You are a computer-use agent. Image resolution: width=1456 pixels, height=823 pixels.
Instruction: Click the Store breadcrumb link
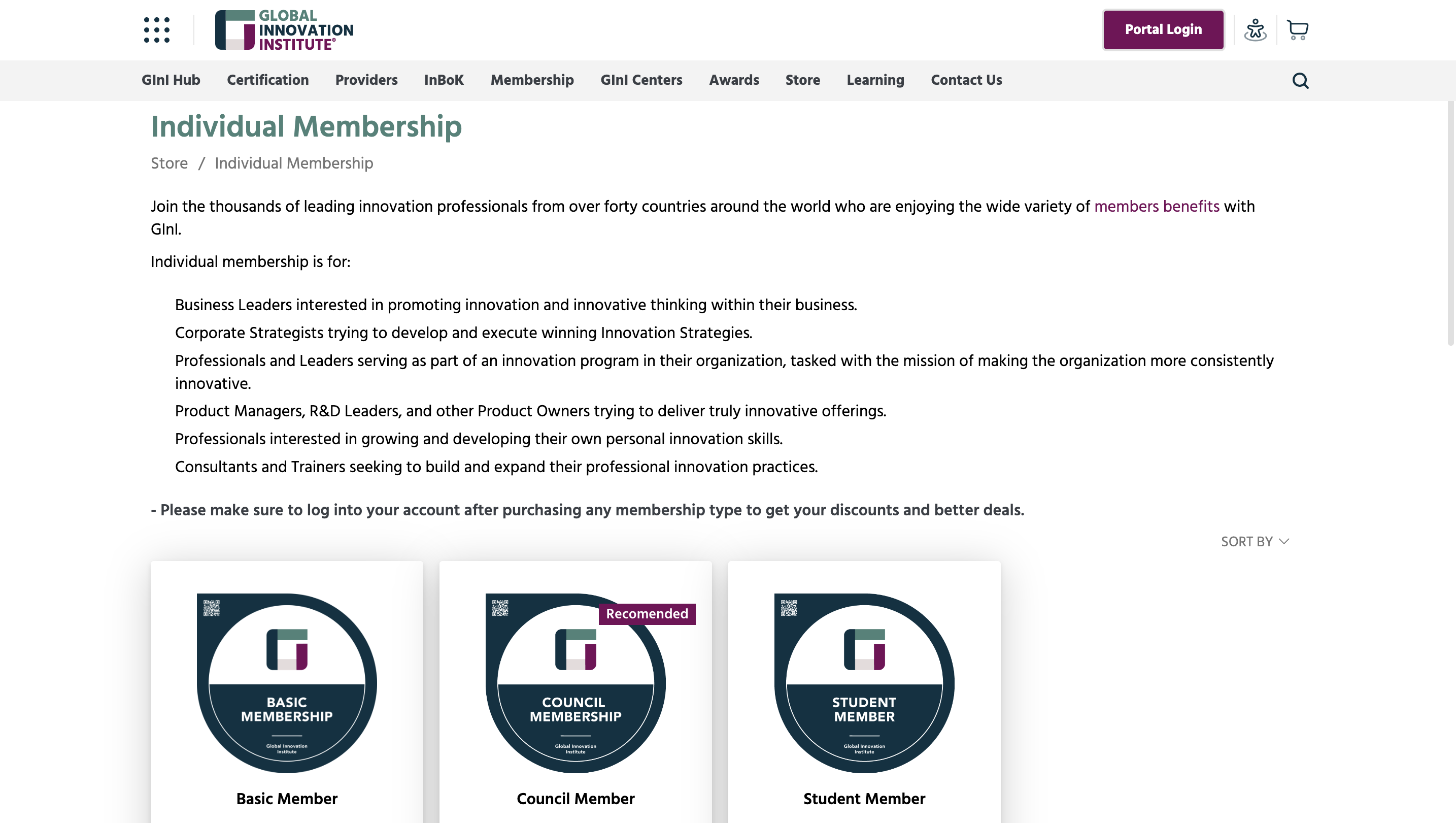point(169,163)
